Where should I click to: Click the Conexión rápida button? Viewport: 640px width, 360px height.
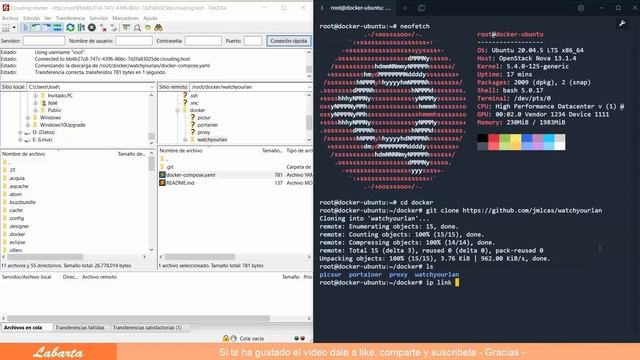[289, 41]
